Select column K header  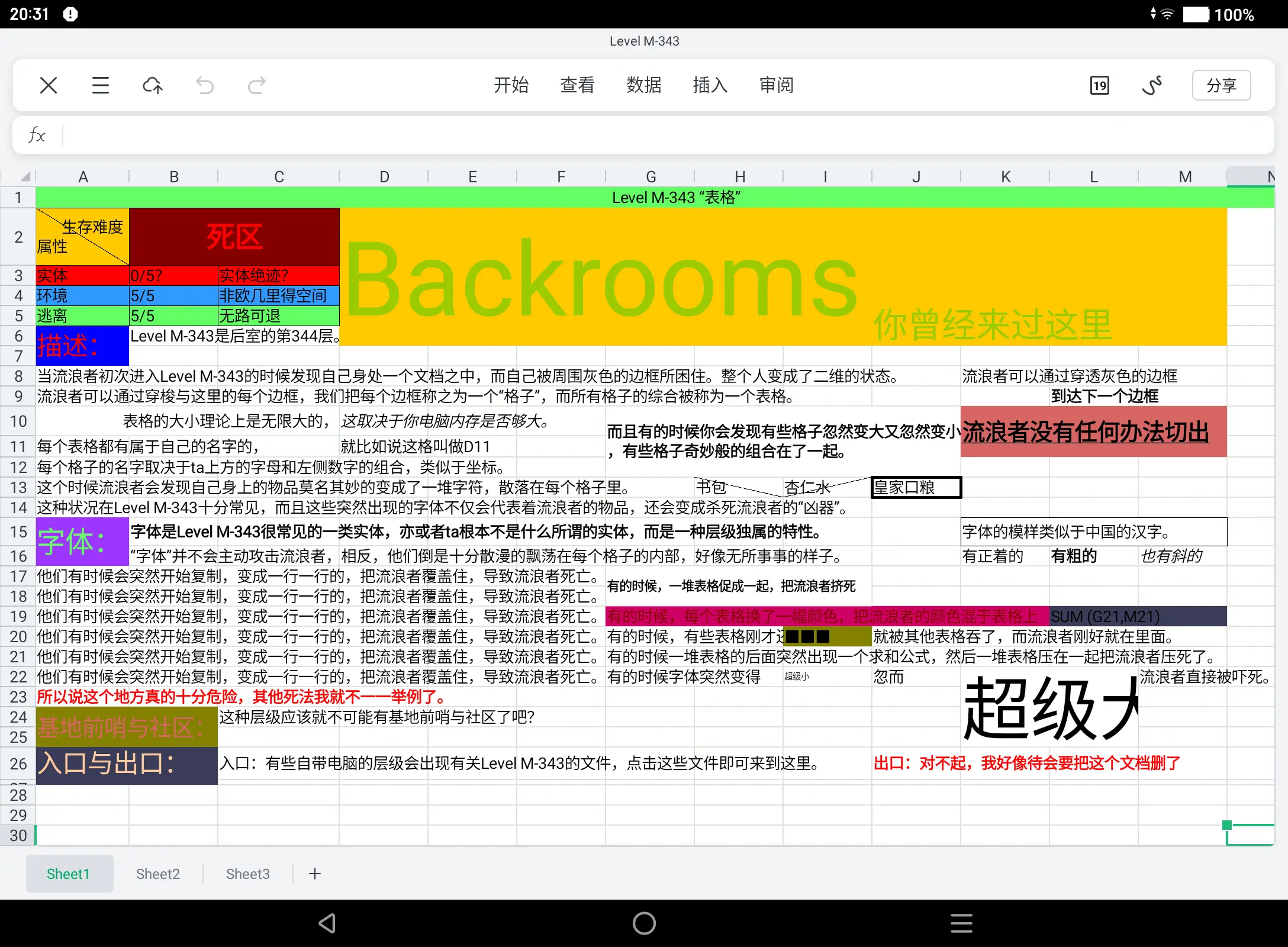point(1006,176)
